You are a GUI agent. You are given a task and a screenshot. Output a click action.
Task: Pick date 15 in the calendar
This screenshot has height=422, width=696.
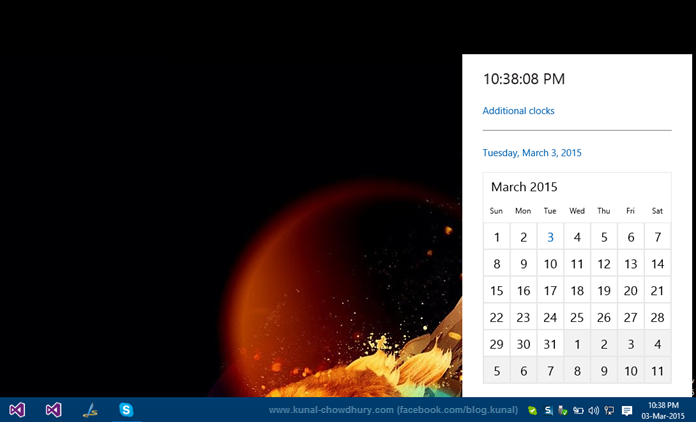coord(497,291)
